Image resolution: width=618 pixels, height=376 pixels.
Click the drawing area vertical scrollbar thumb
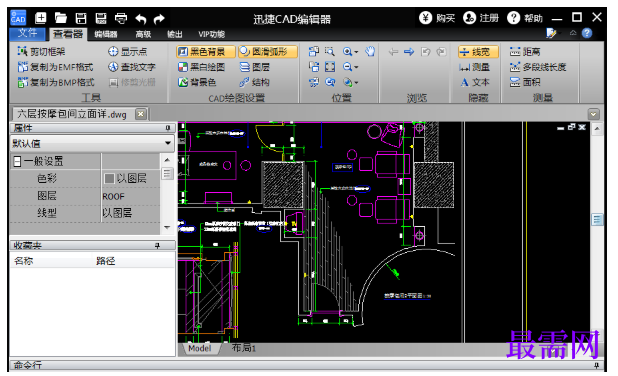click(597, 219)
